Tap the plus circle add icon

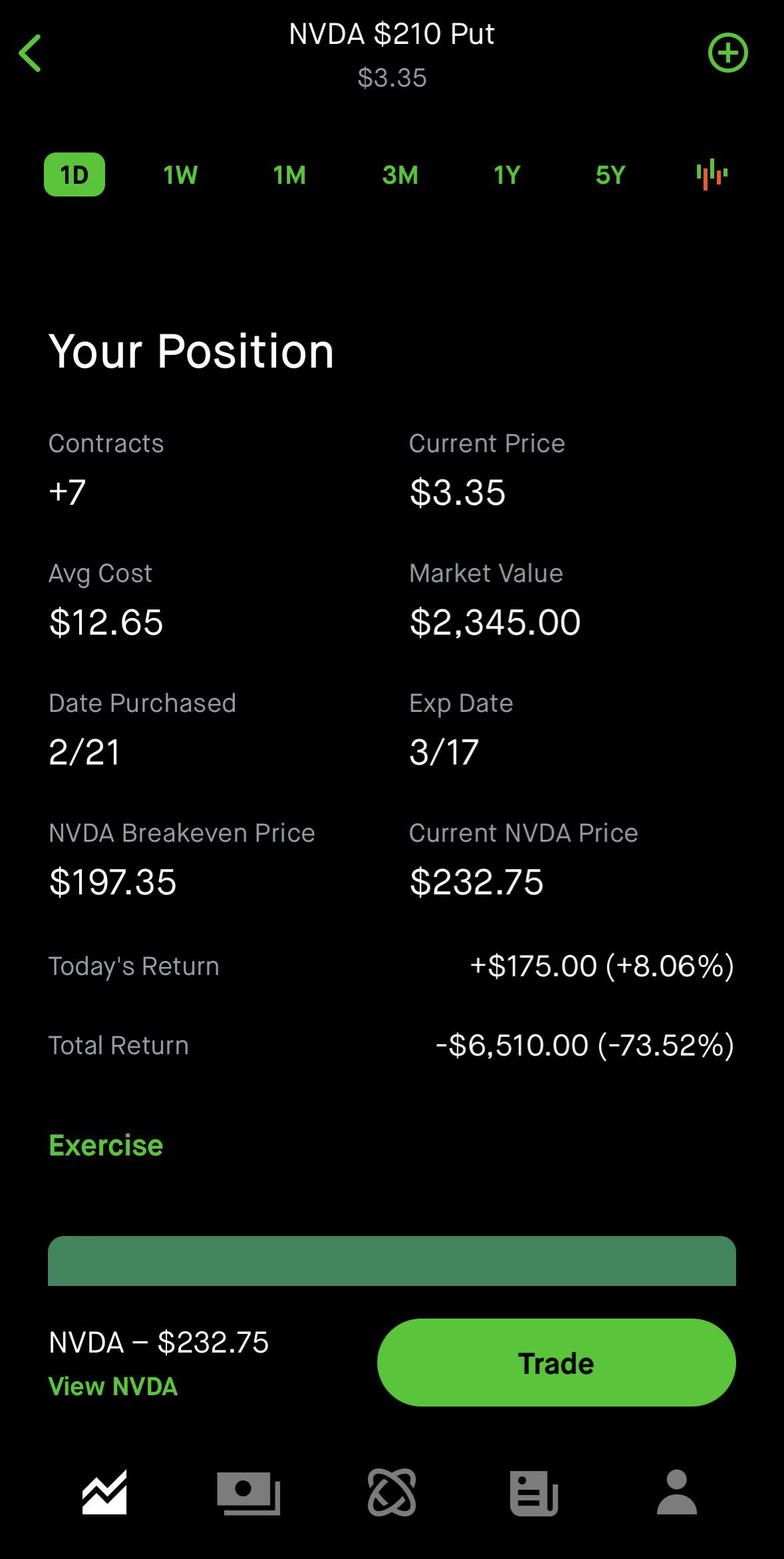coord(727,53)
